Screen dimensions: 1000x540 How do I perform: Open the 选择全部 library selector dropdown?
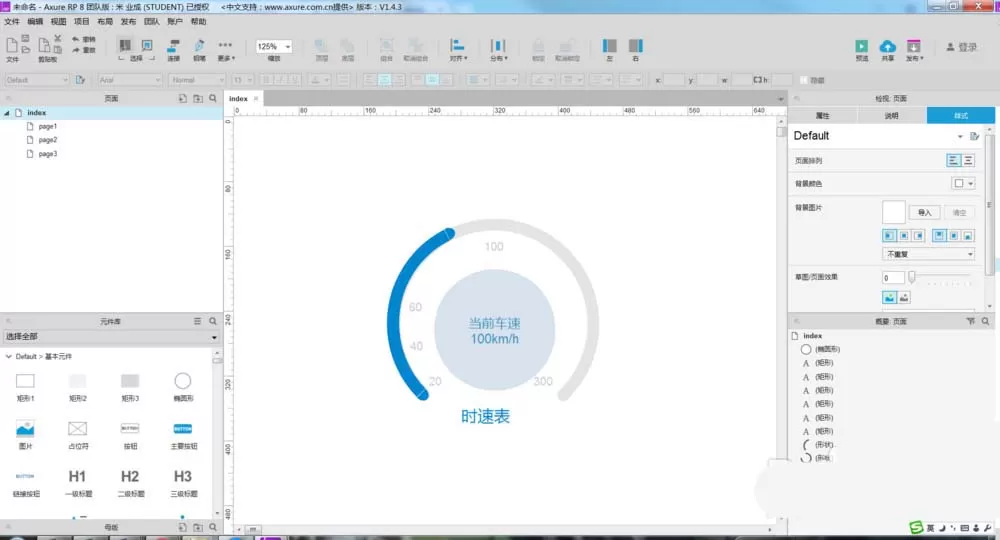(111, 337)
